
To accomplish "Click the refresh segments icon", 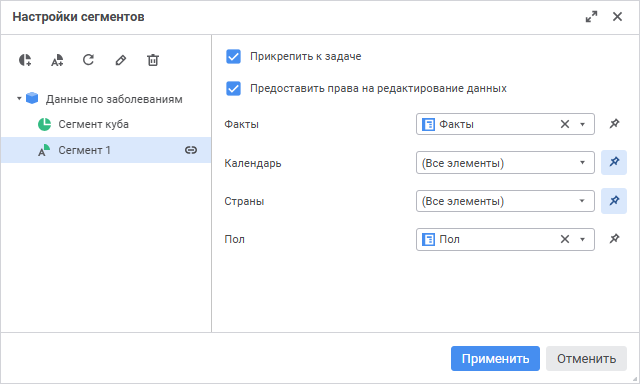I will coord(89,60).
